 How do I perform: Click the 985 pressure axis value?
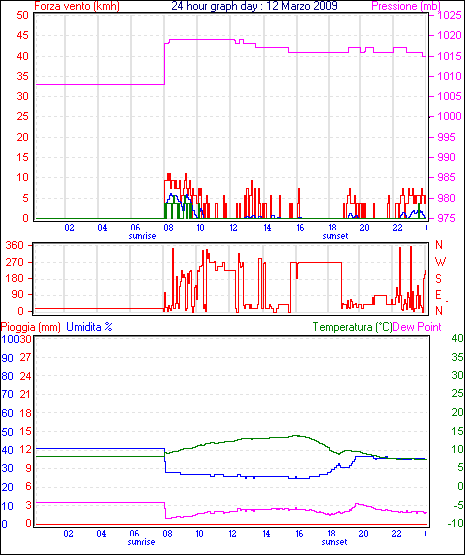pyautogui.click(x=446, y=177)
